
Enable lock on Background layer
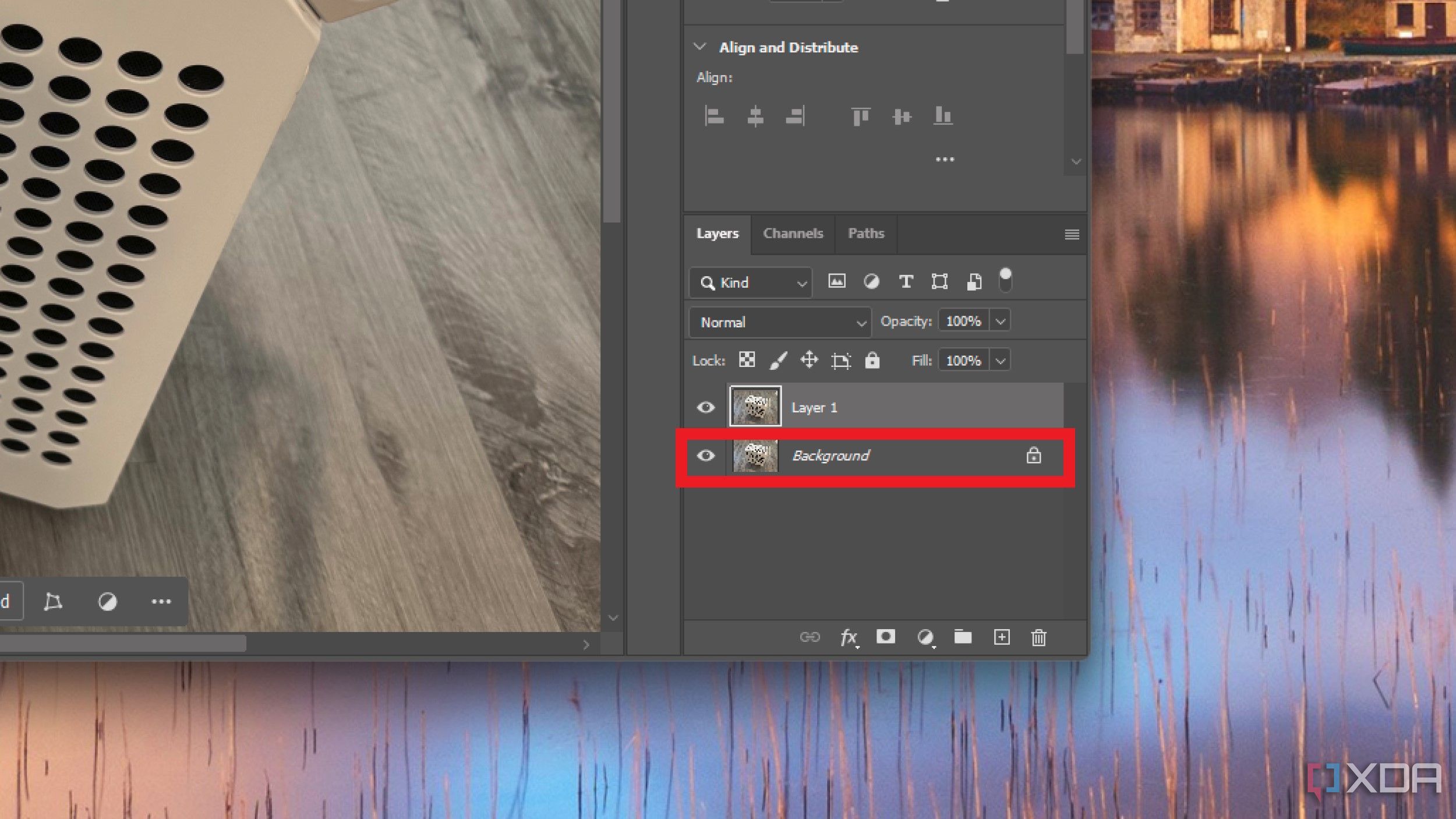(1034, 455)
